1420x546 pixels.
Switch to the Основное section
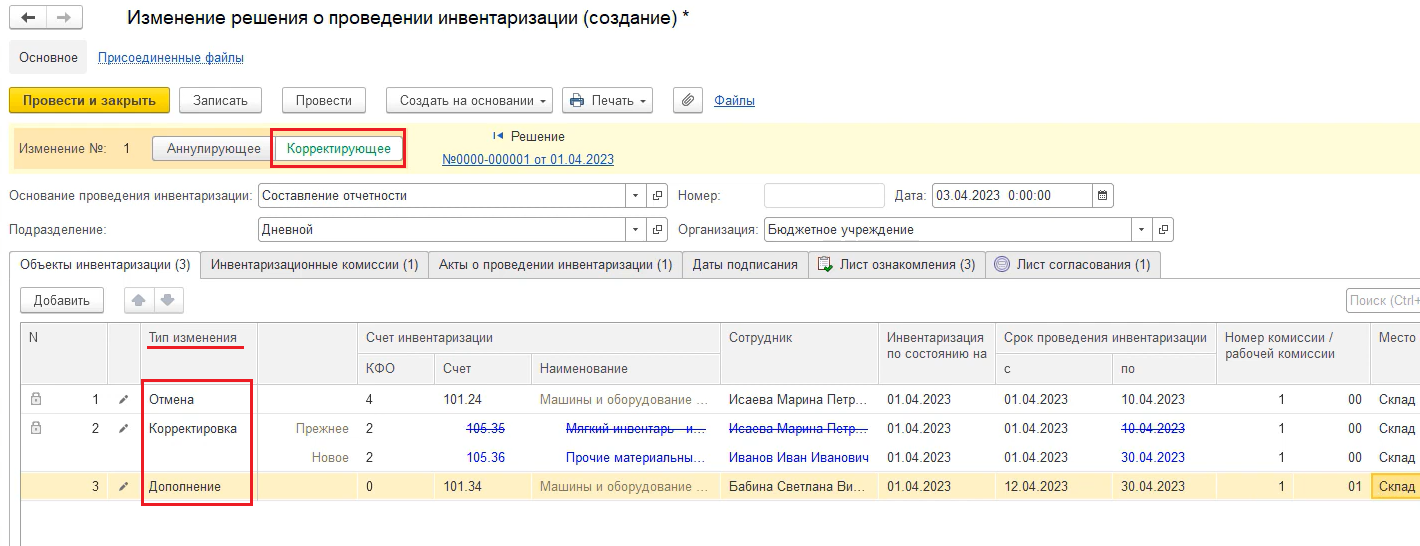pos(48,58)
